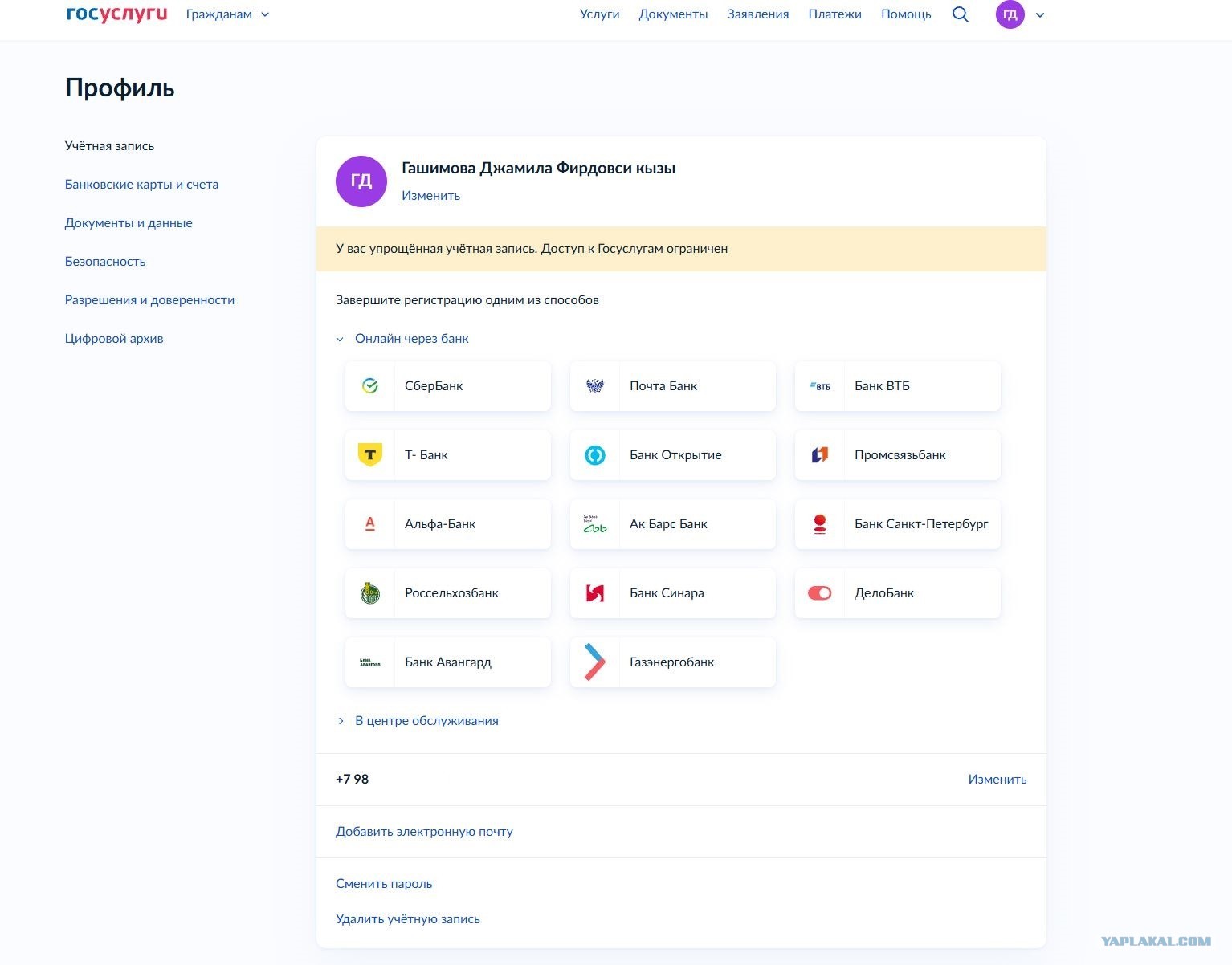Choose the Банк Авангард label text

pos(448,662)
